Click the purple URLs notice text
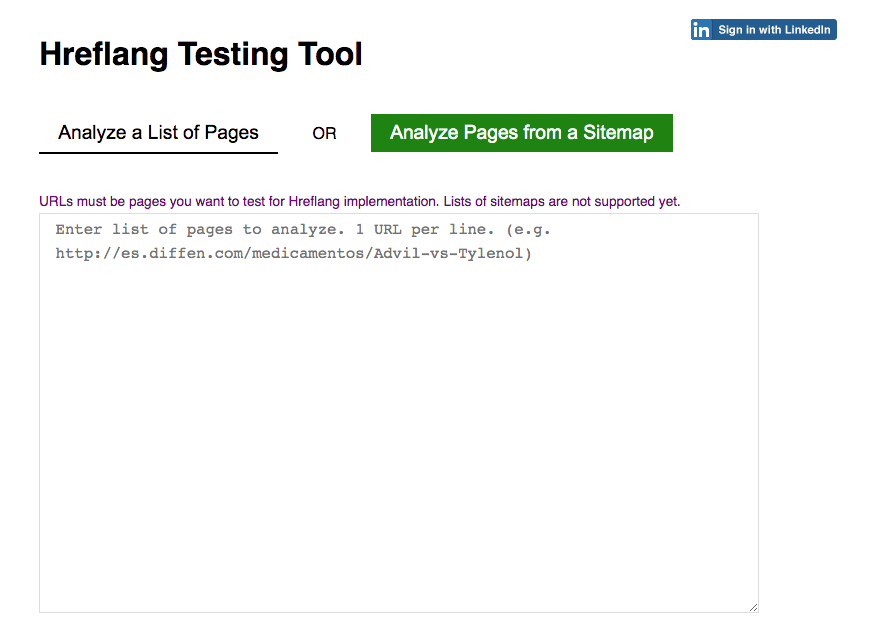The image size is (893, 622). coord(359,201)
